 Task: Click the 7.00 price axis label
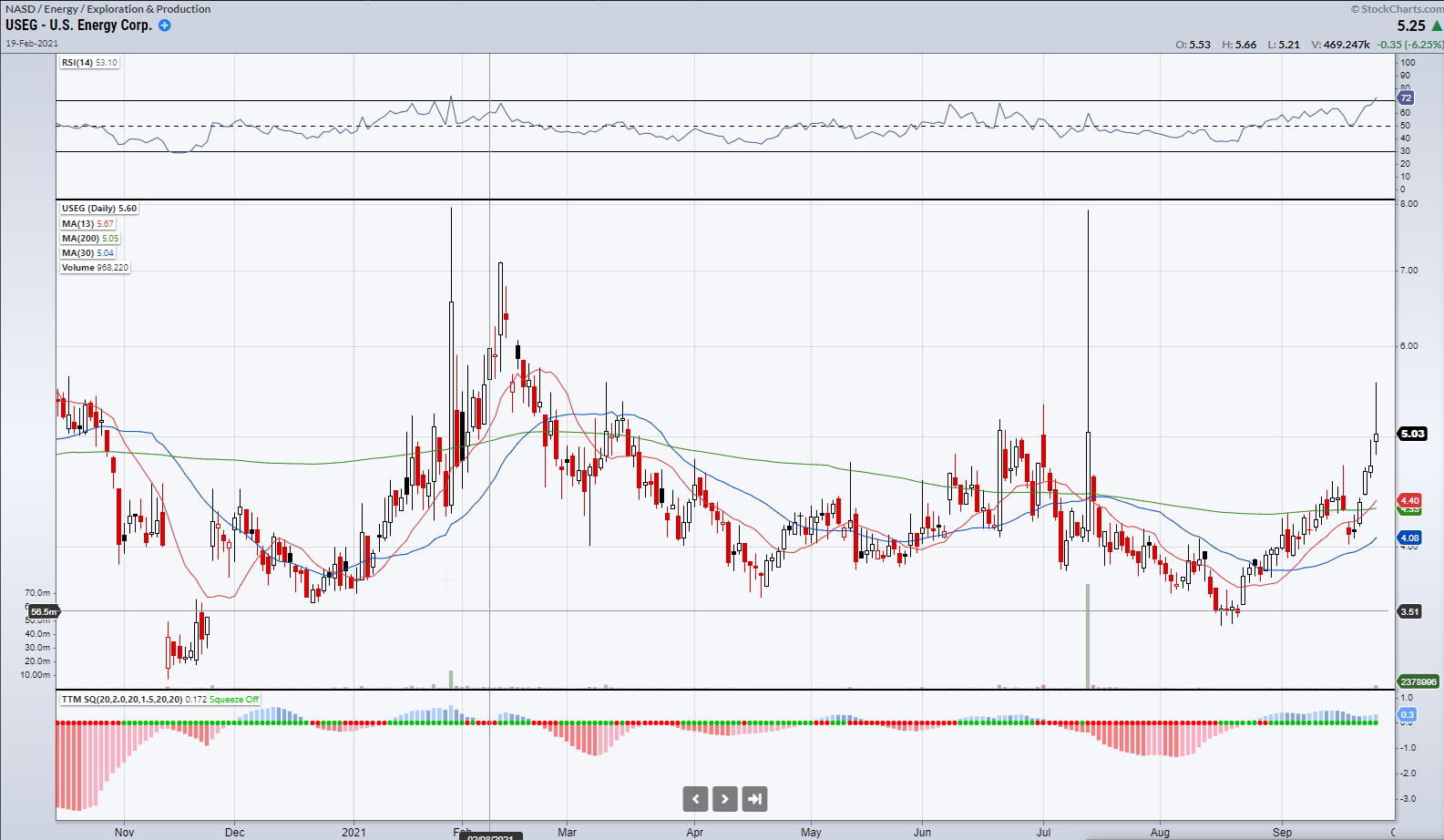[x=1408, y=270]
